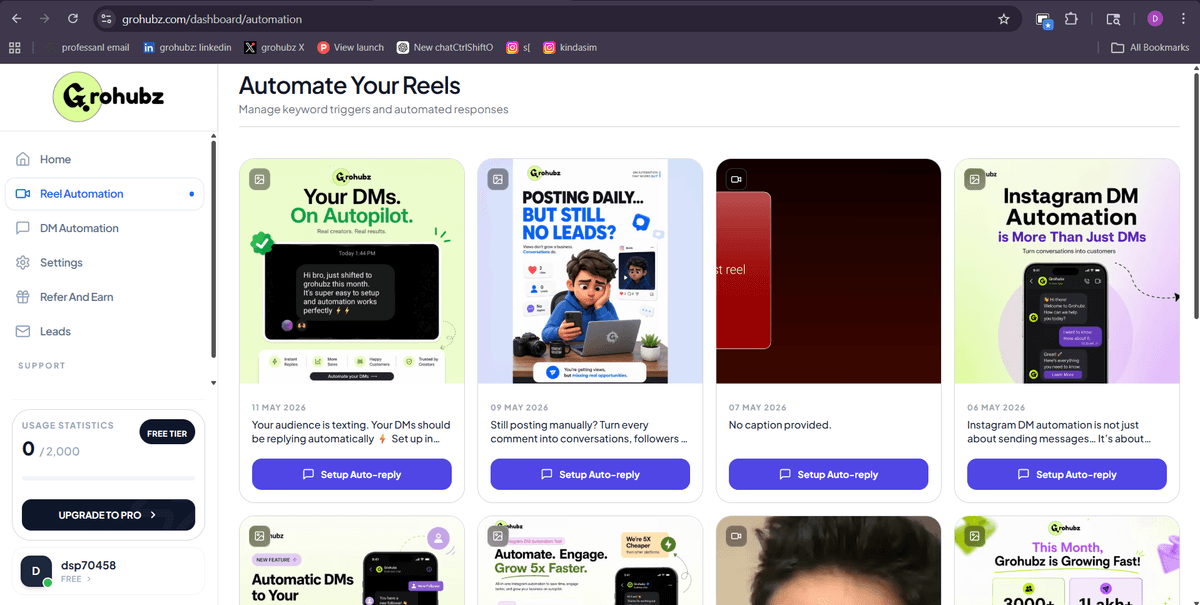The width and height of the screenshot is (1200, 605).
Task: Select Reel Automation in the sidebar
Action: 105,194
